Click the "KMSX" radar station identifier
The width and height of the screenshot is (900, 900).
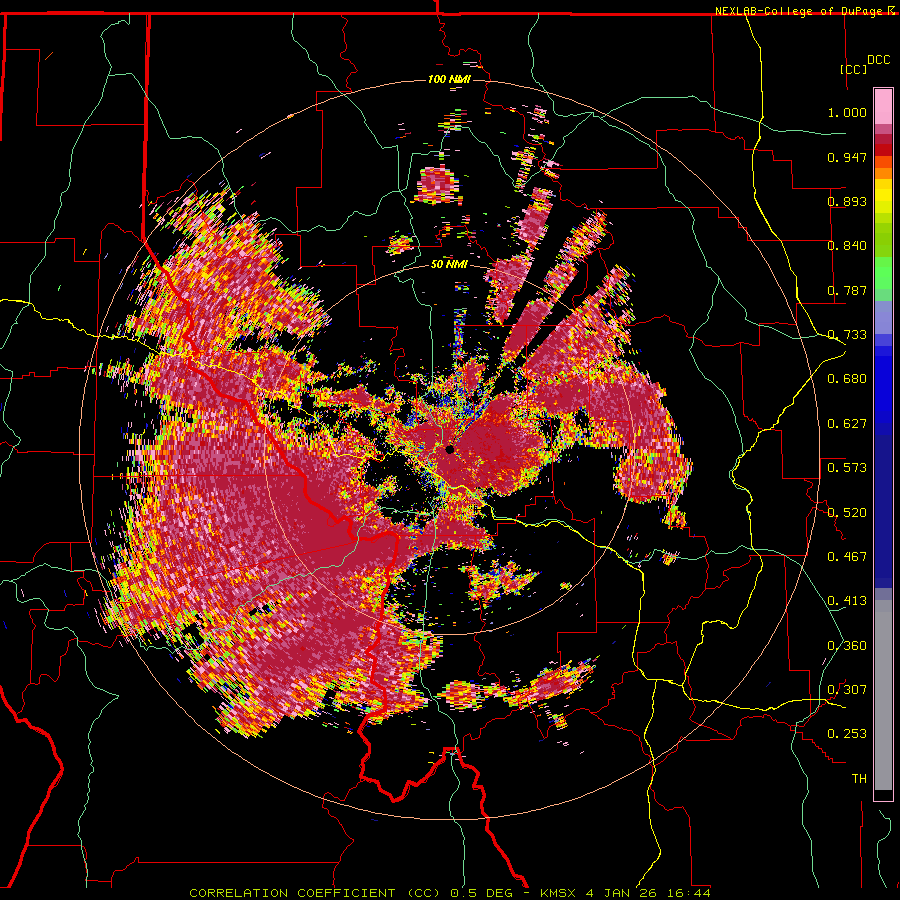point(560,893)
